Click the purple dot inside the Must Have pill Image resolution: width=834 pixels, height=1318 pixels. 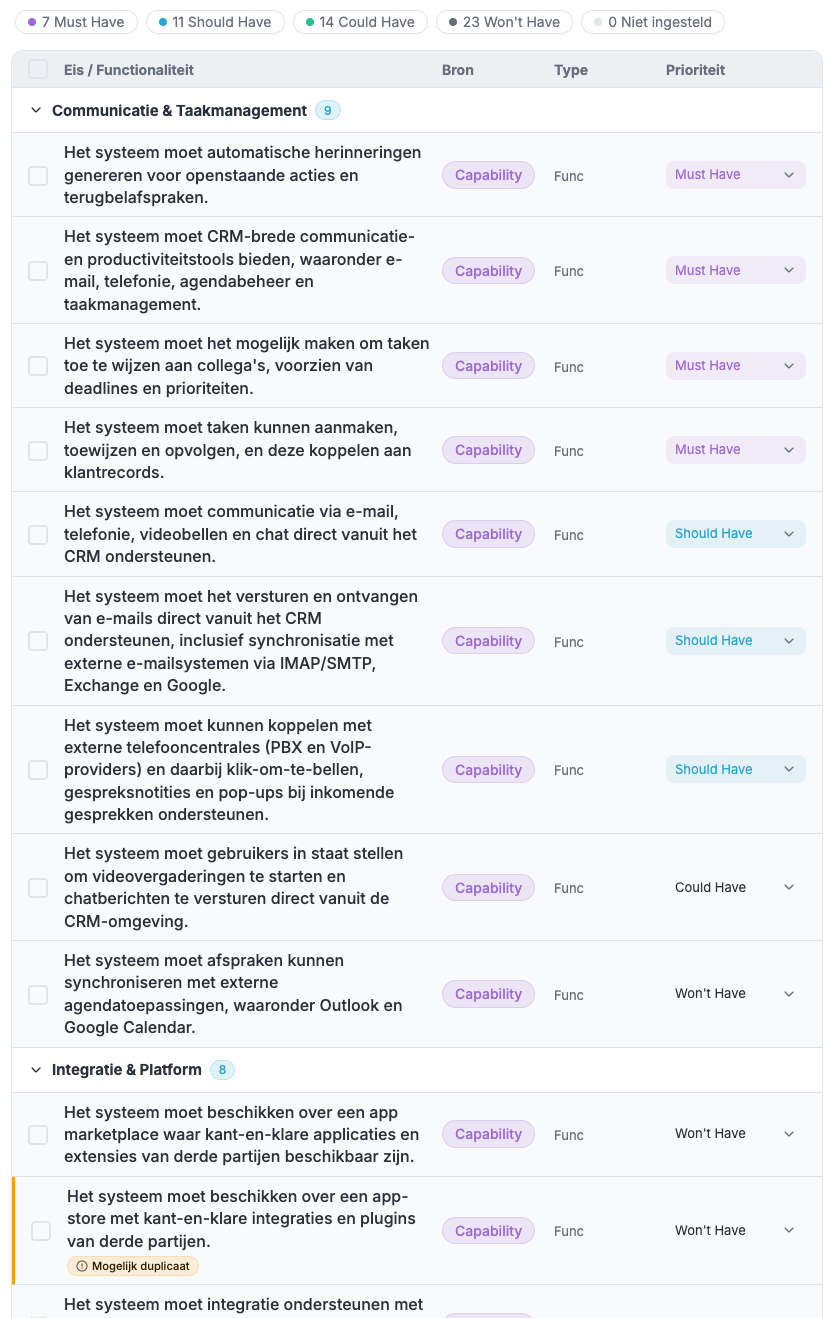[31, 21]
